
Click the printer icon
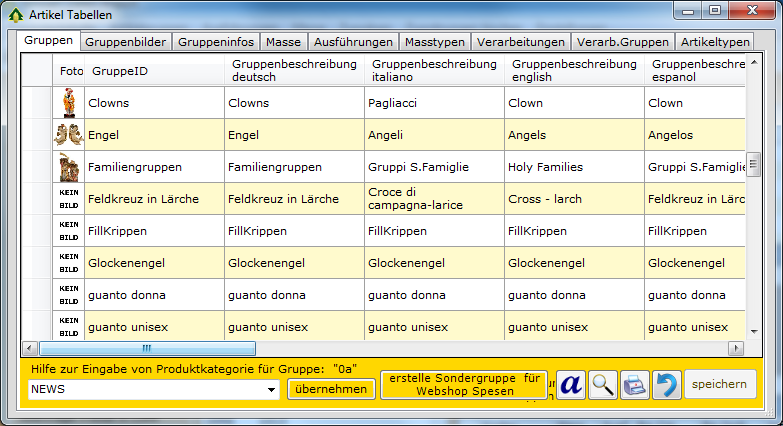pos(635,385)
